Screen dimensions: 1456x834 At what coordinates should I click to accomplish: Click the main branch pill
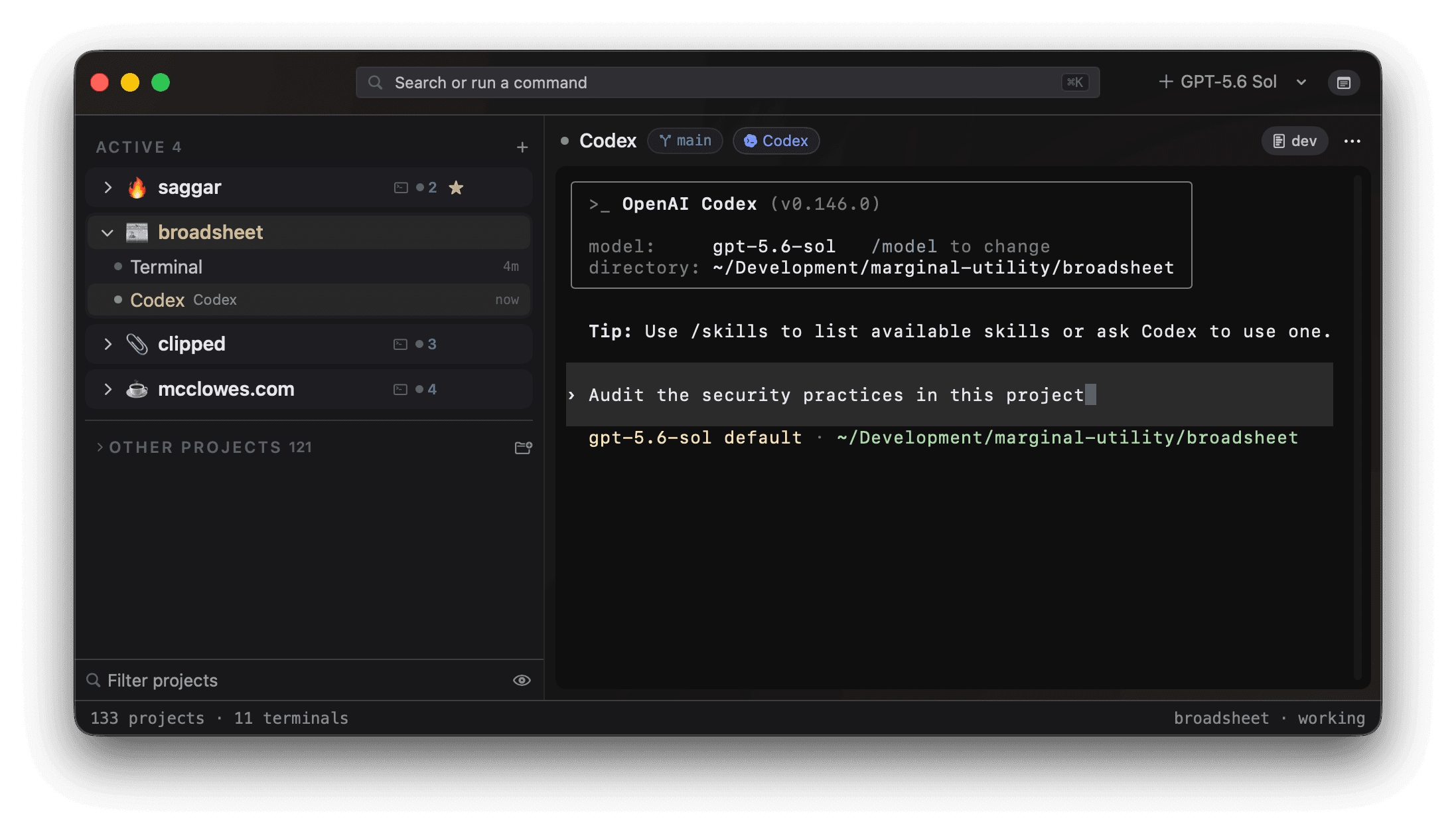pos(685,141)
